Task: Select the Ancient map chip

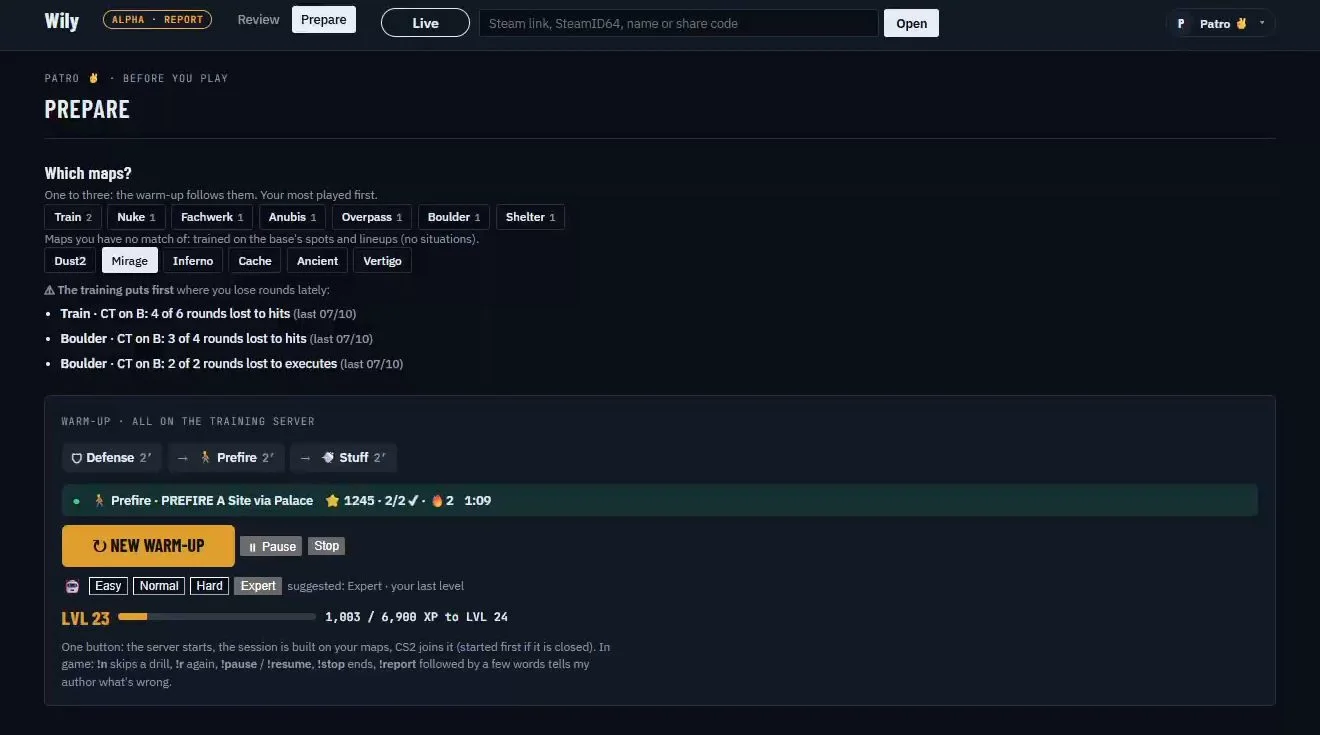Action: (x=318, y=261)
